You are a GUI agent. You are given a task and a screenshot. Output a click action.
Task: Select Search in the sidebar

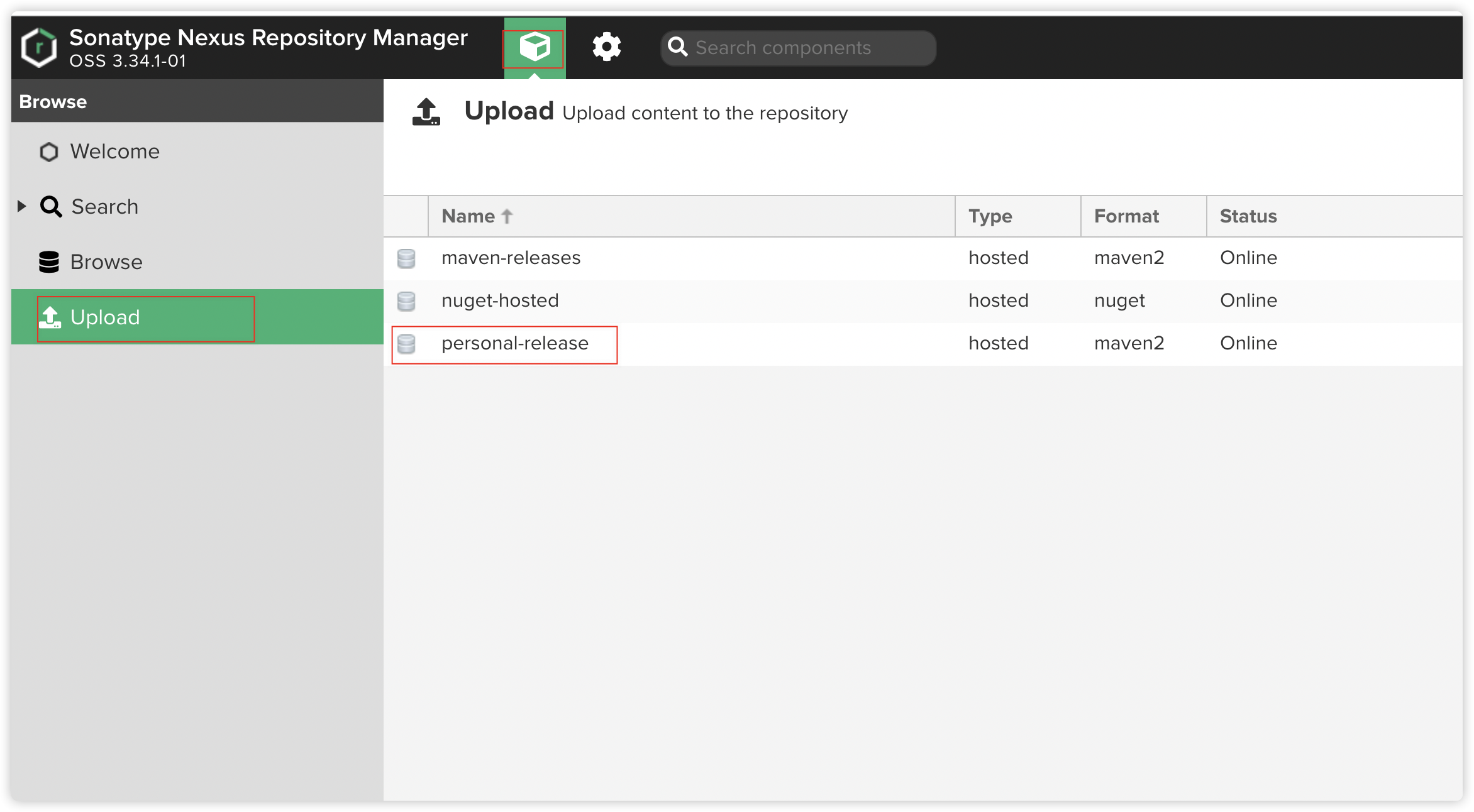[x=197, y=206]
